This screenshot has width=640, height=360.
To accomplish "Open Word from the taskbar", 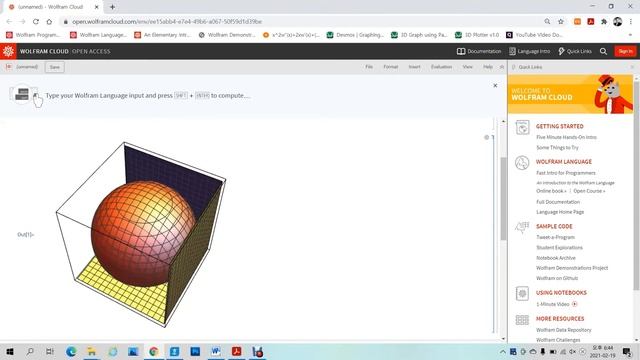I will point(216,351).
